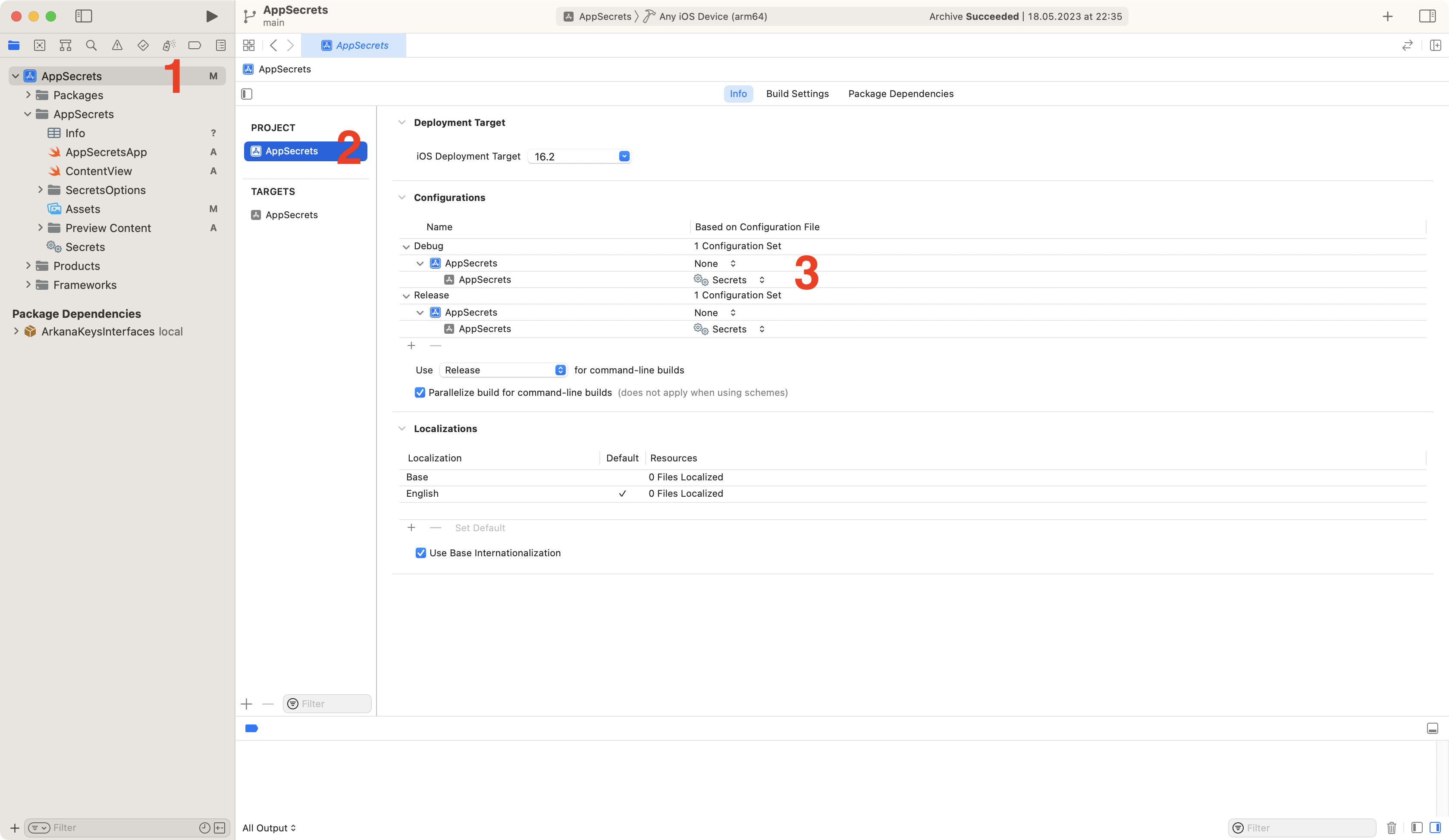Open the Debug navigator icon

click(x=169, y=45)
